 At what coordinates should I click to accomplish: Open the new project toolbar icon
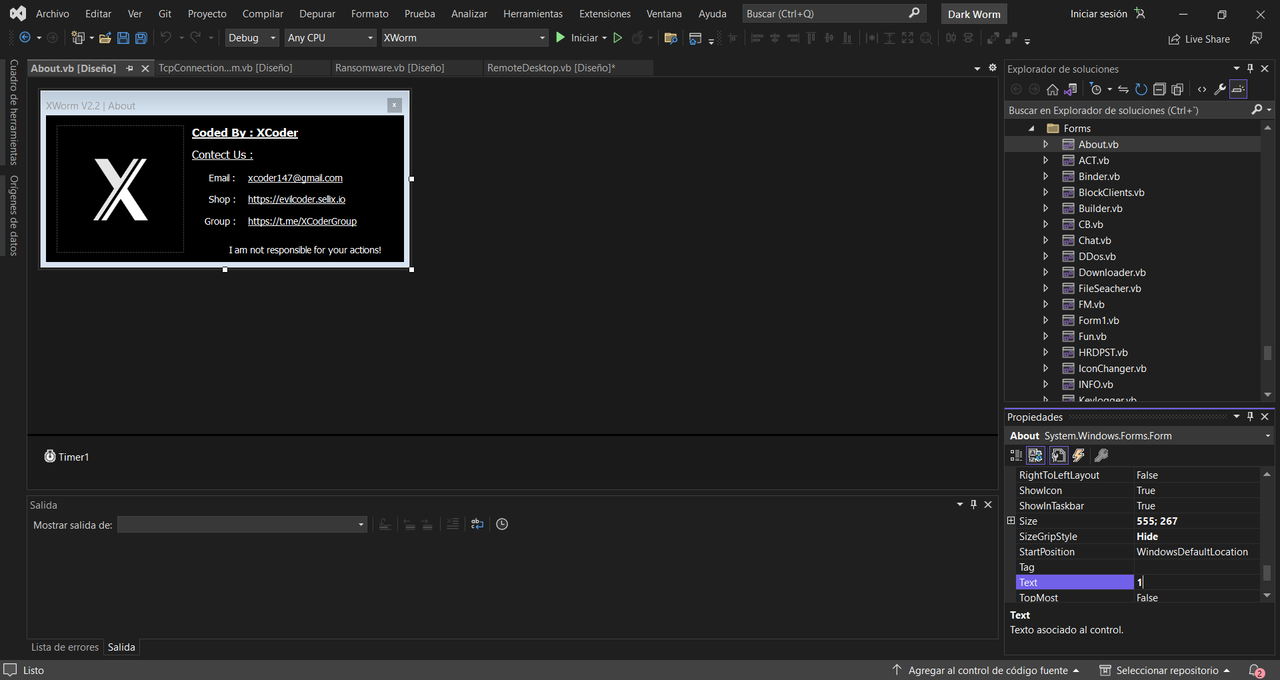tap(79, 38)
